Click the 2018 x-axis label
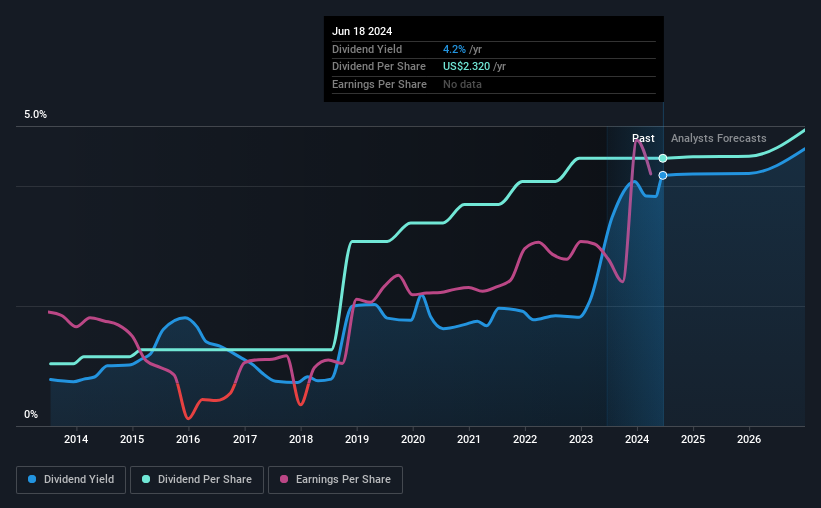Viewport: 821px width, 508px height. [x=301, y=439]
